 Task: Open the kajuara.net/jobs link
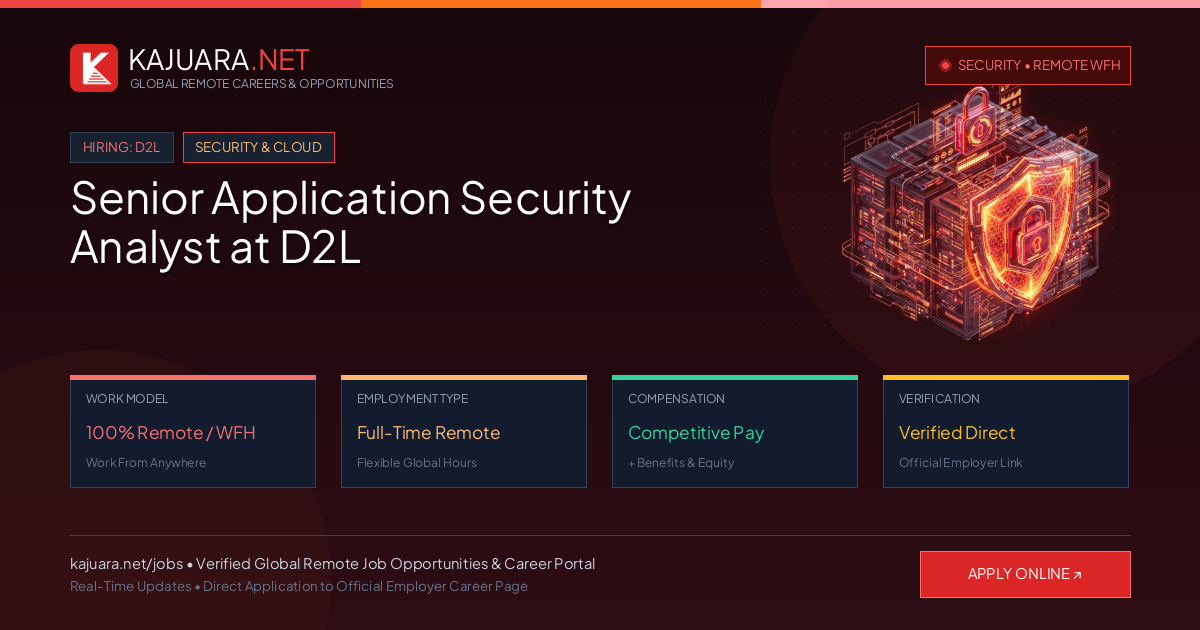(x=127, y=564)
